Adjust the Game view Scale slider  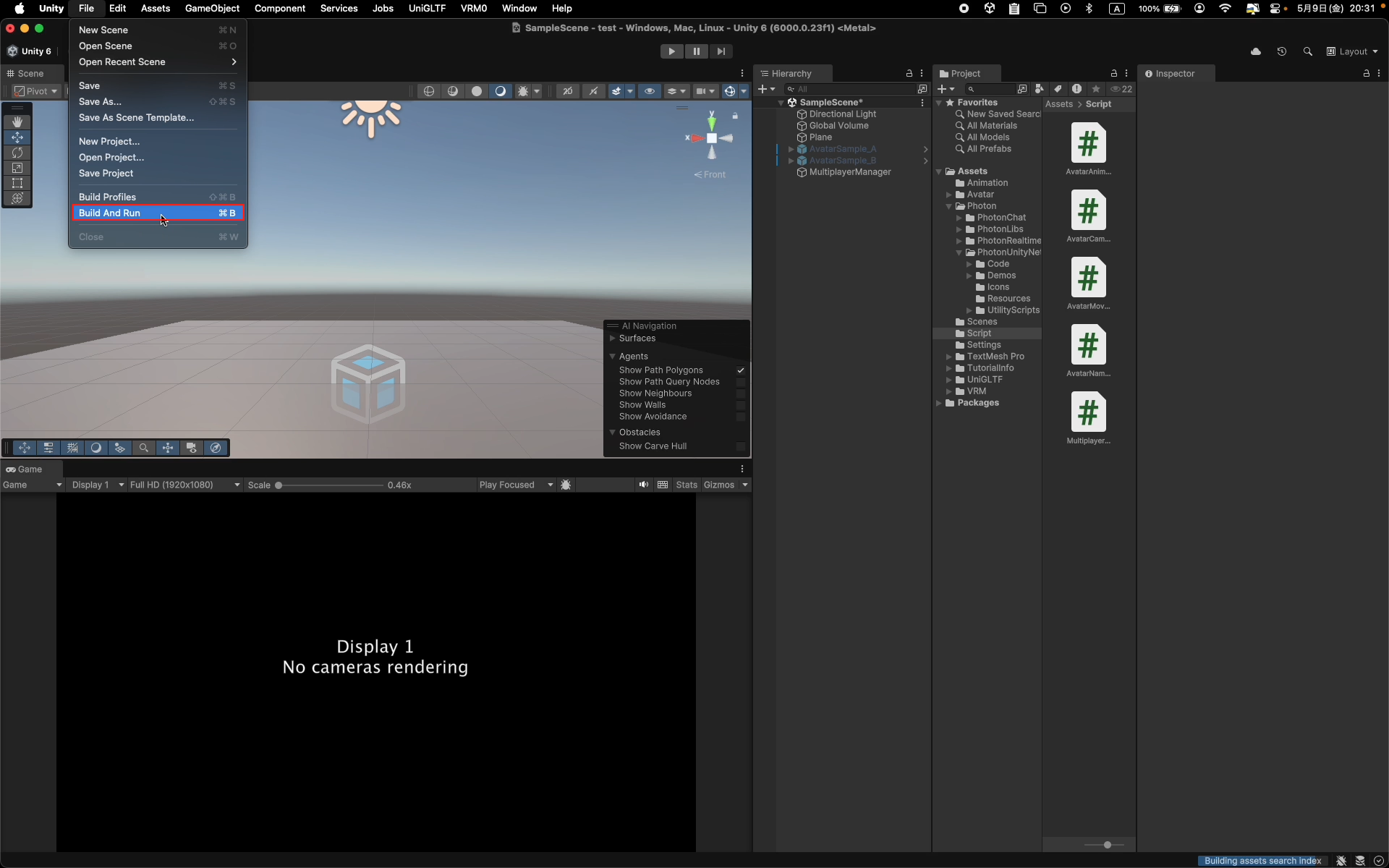[330, 485]
